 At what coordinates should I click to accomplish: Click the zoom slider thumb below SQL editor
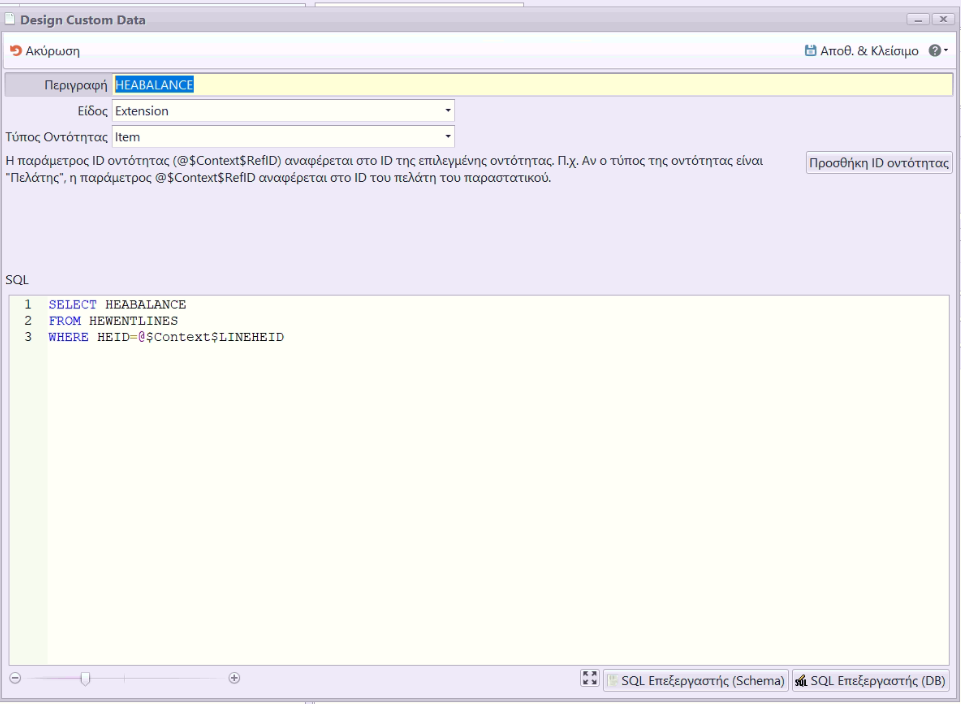coord(85,678)
